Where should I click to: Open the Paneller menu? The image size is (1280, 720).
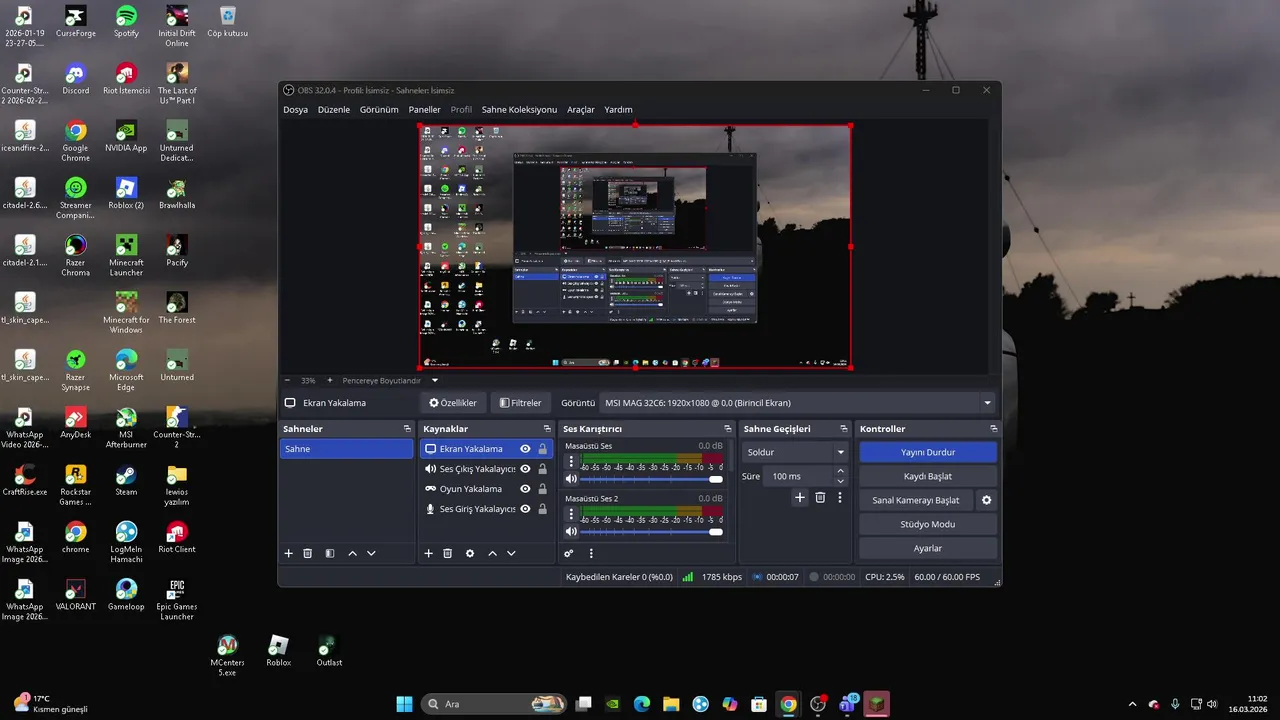click(424, 110)
